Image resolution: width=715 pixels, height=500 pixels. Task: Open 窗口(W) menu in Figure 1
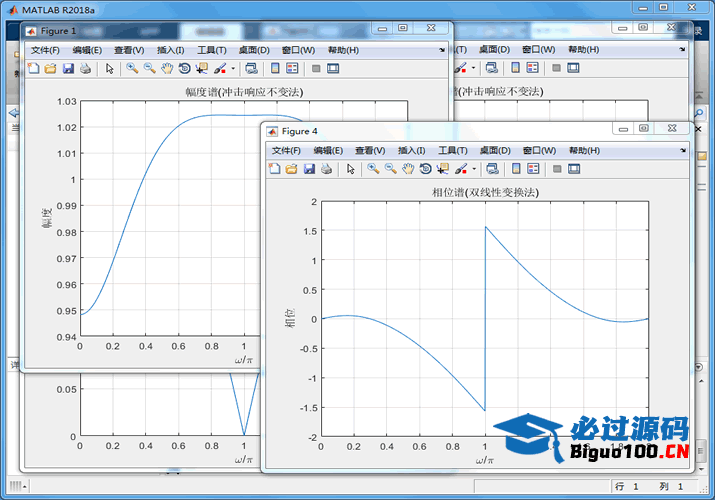(298, 50)
